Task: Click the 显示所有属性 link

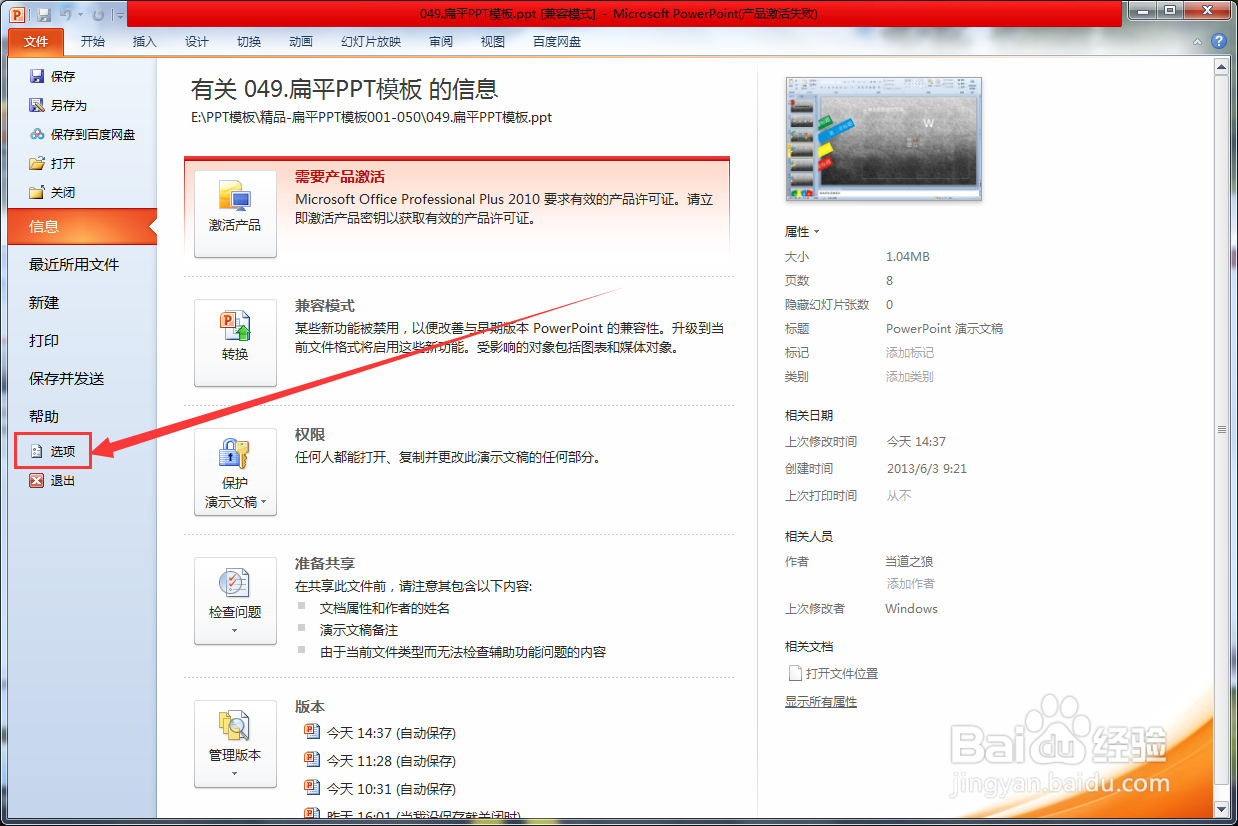Action: pos(821,702)
